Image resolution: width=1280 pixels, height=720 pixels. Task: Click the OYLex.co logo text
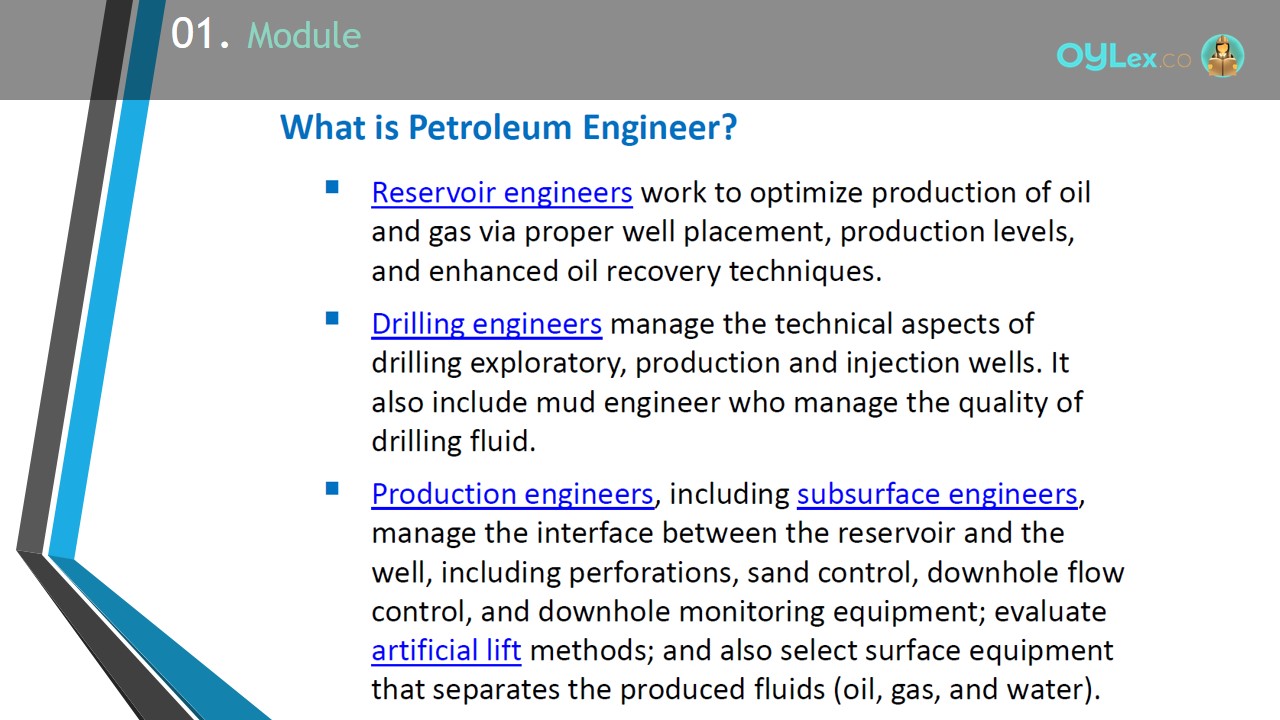pos(1124,57)
